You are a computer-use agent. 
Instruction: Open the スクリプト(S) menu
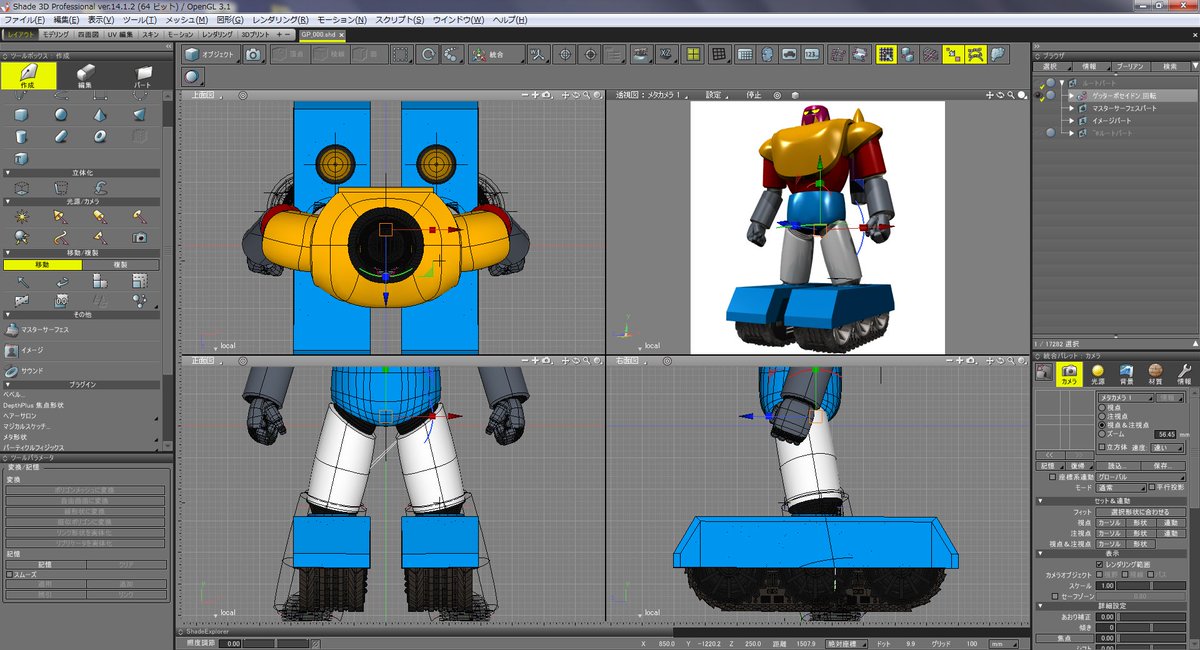click(x=399, y=20)
